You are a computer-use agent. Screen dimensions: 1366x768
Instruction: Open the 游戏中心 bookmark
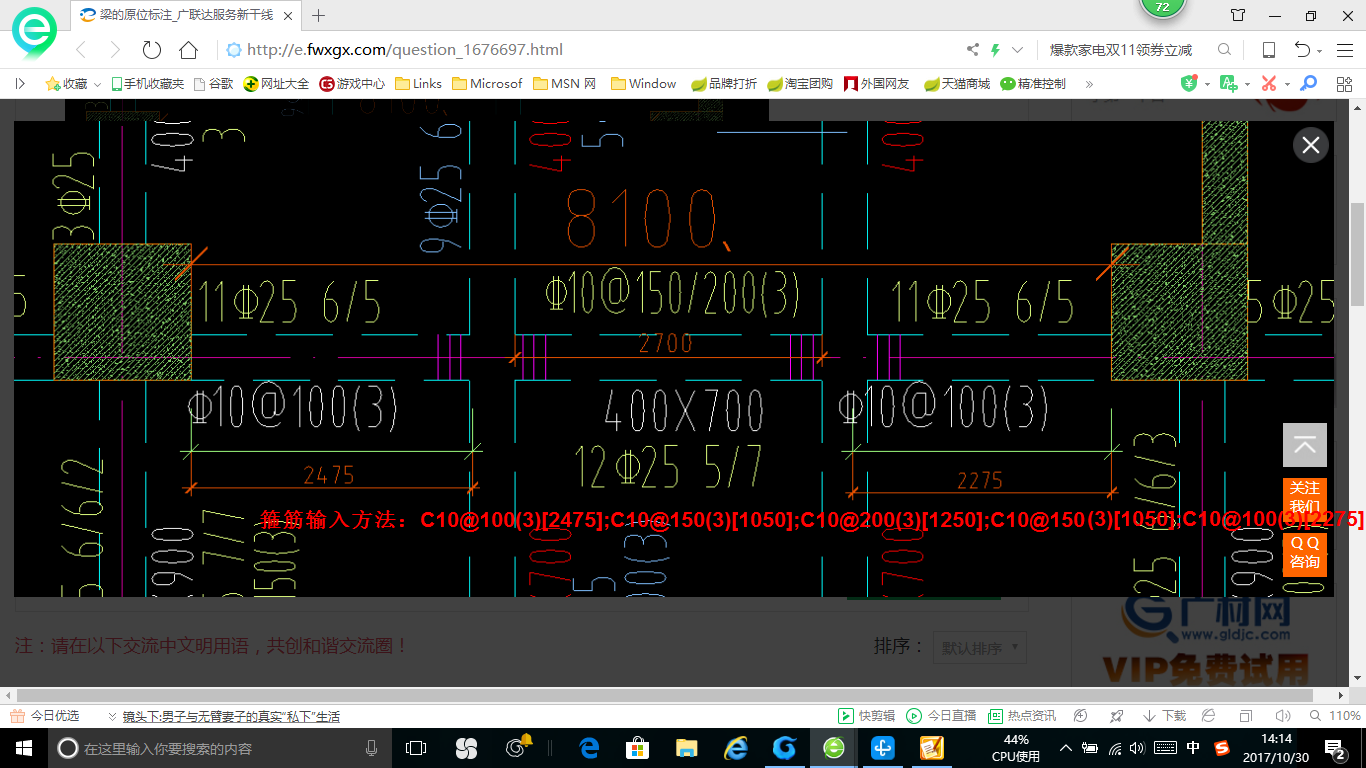tap(352, 84)
